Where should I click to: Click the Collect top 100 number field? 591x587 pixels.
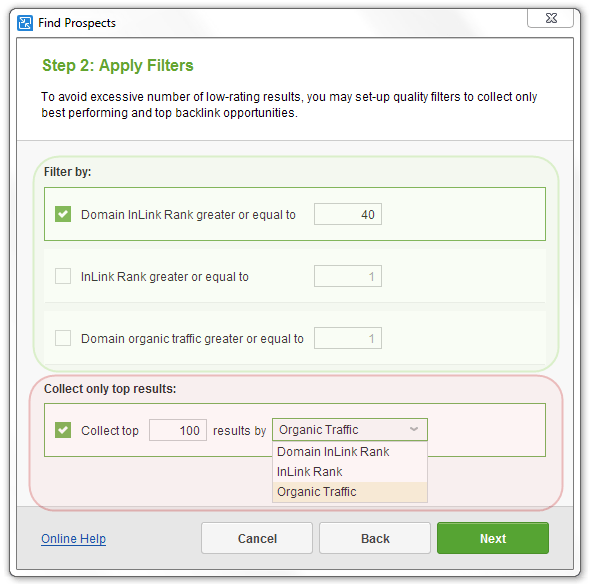178,430
